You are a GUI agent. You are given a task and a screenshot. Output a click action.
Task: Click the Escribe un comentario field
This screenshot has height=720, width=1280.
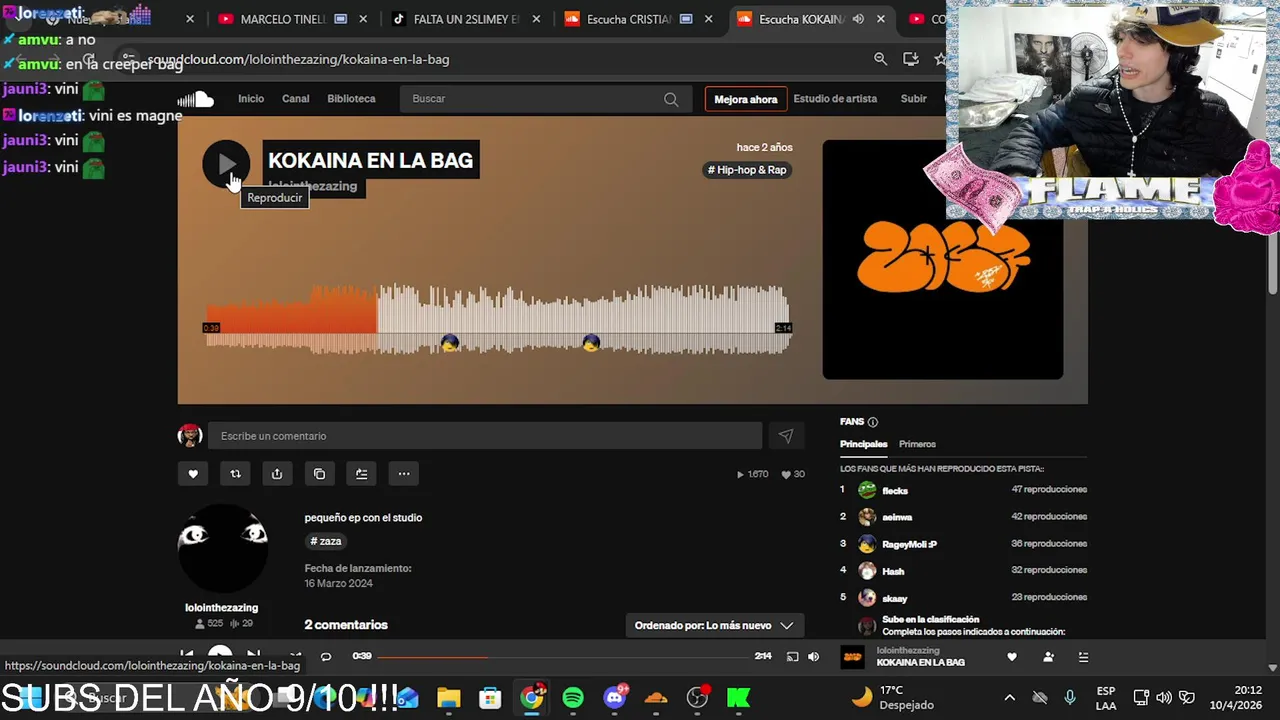pyautogui.click(x=485, y=436)
